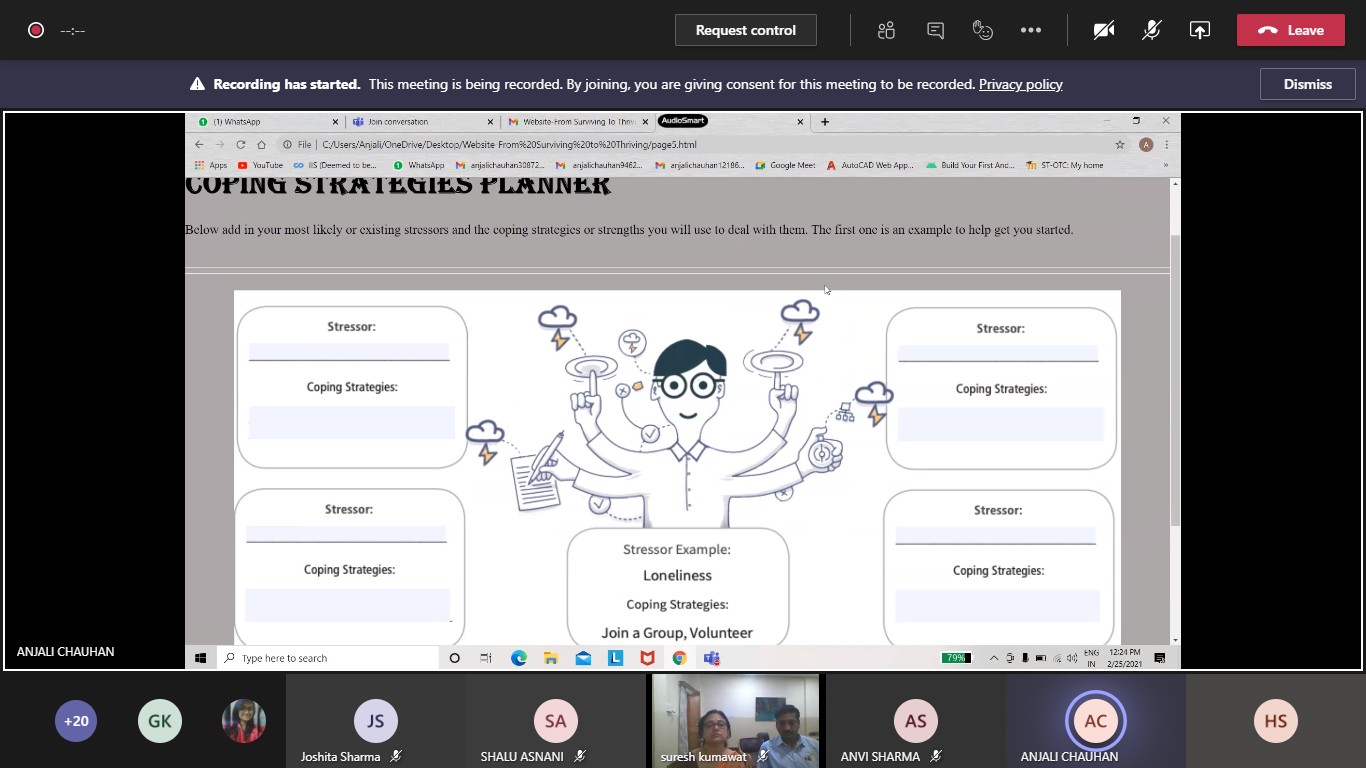
Task: Show participants panel icon
Action: click(x=886, y=30)
